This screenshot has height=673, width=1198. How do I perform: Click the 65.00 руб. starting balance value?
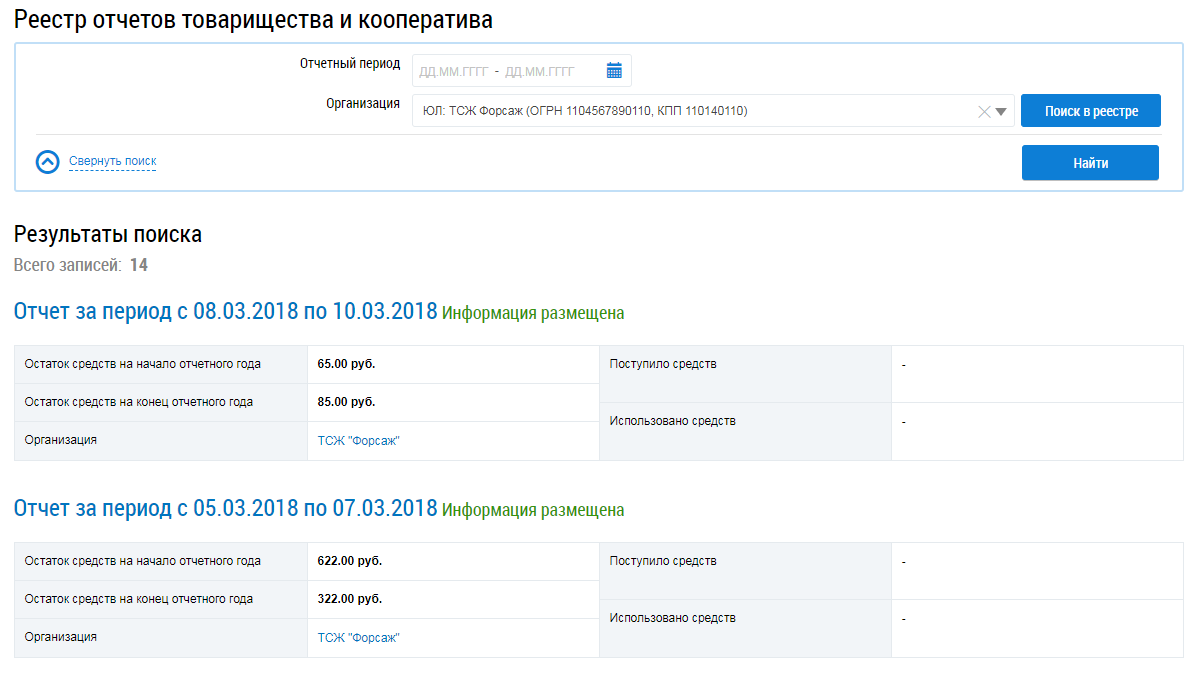(347, 364)
